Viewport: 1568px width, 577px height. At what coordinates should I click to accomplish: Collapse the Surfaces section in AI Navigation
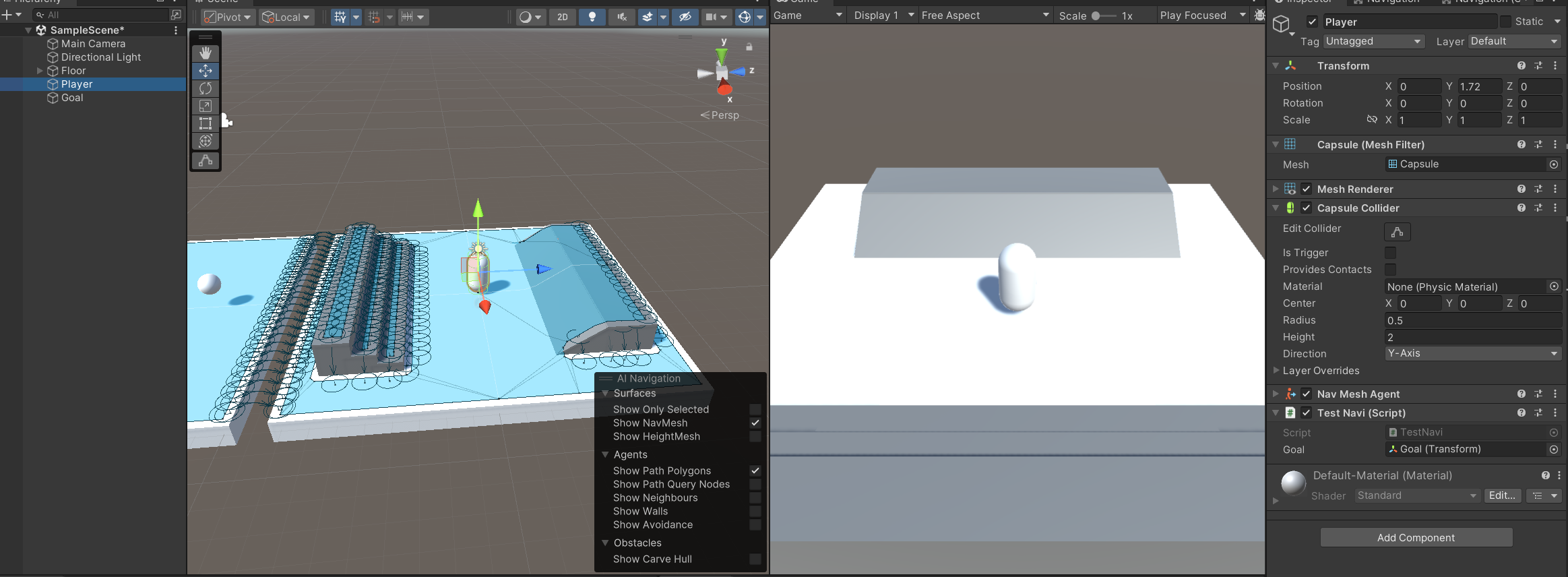pyautogui.click(x=605, y=393)
